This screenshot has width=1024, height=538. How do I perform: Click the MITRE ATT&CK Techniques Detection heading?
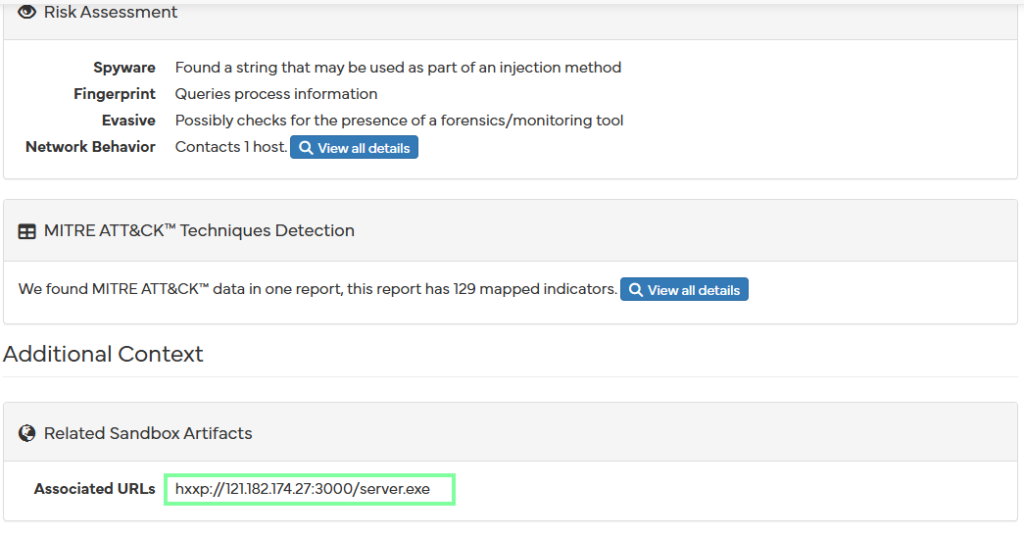[x=199, y=231]
